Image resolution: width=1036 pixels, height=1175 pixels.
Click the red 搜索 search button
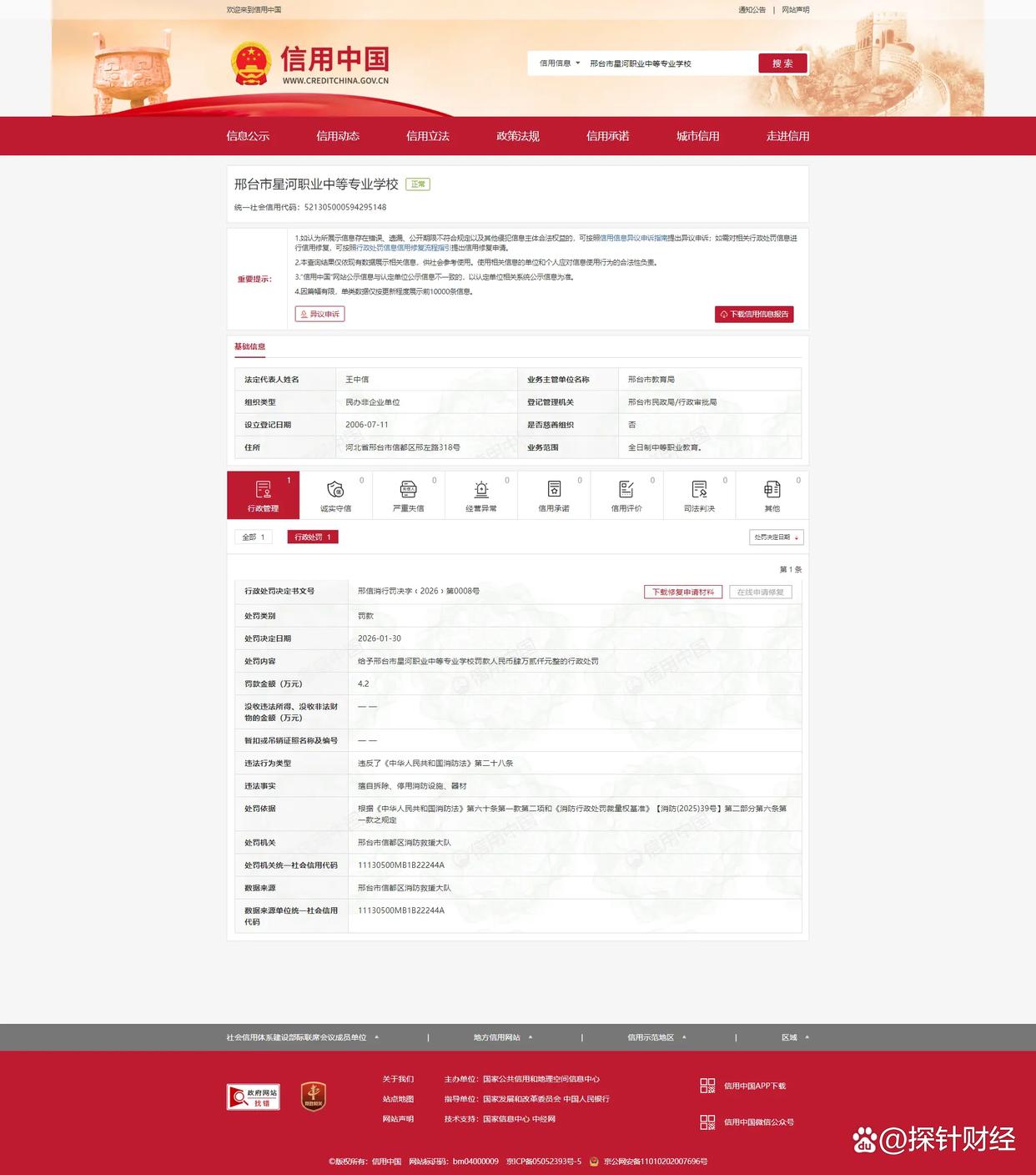click(x=782, y=63)
